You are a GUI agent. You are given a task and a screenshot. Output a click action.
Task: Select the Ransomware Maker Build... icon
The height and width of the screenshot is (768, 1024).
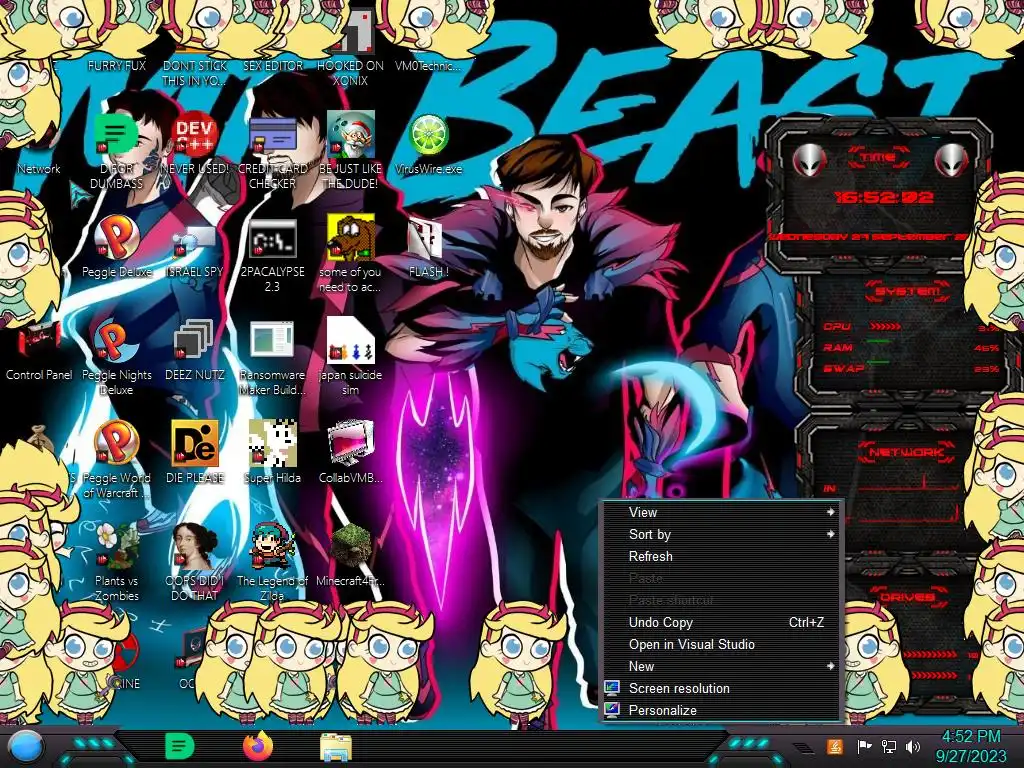[x=272, y=341]
